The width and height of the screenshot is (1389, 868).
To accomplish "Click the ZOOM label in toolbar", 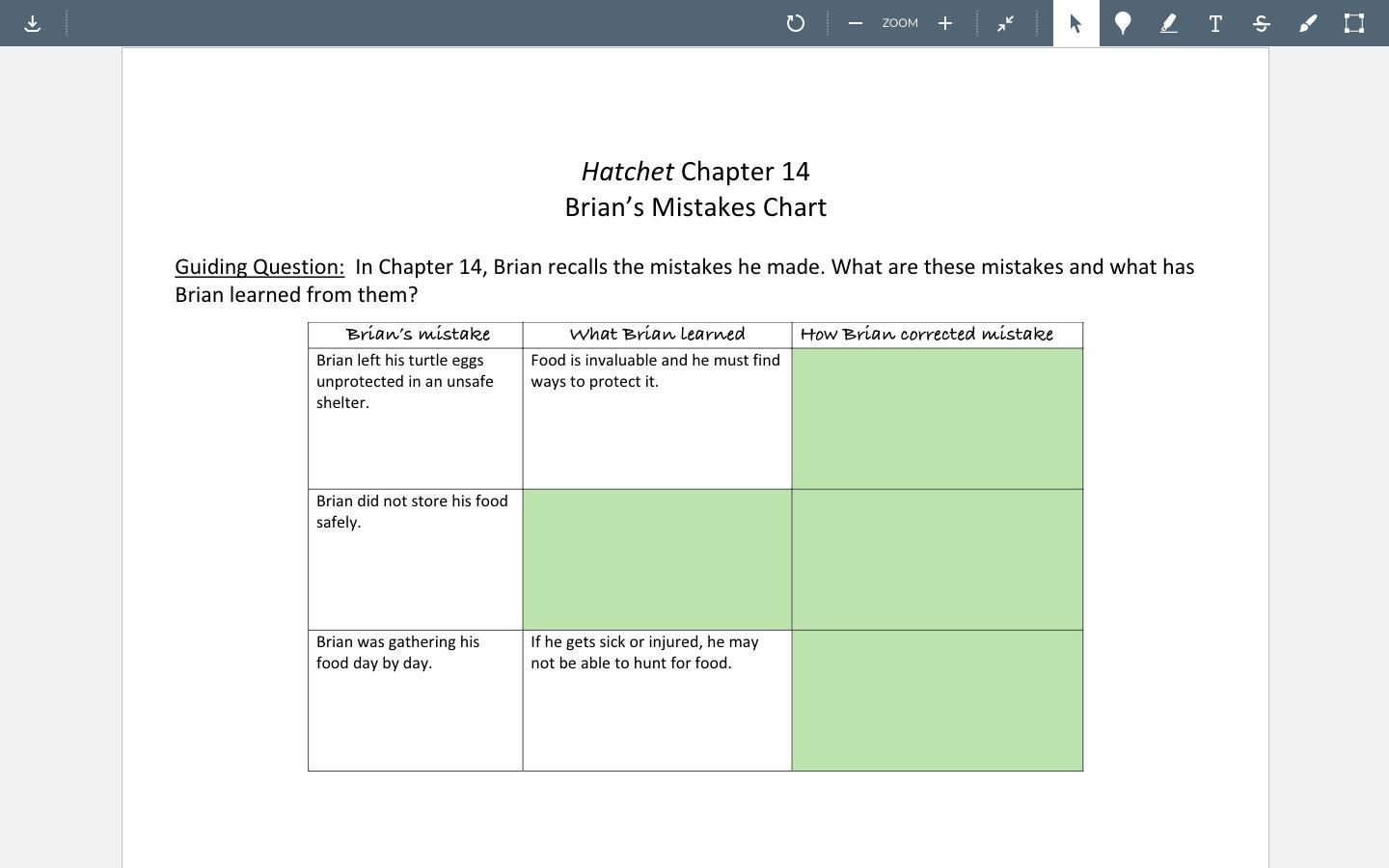I will pos(900,23).
